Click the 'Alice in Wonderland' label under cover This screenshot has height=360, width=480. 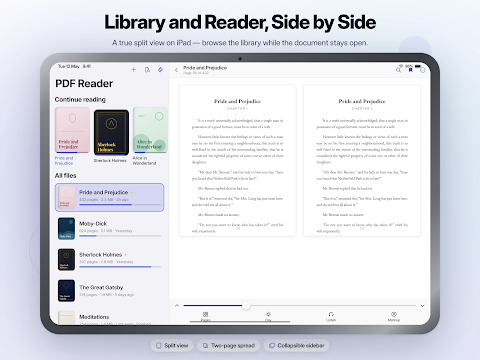pos(144,161)
